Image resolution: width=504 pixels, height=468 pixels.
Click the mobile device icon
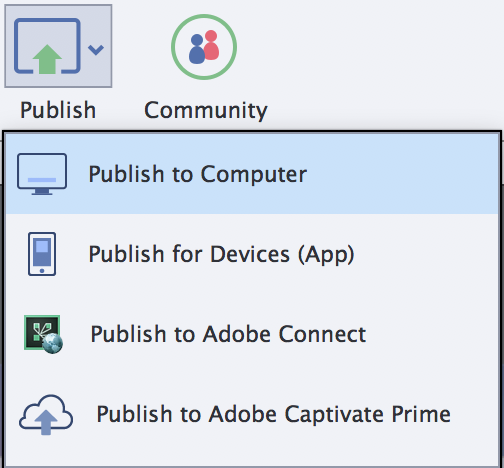[x=42, y=254]
